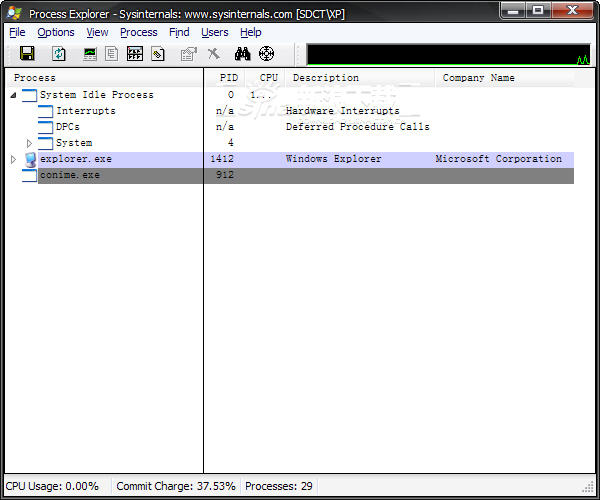
Task: Select the Interrupts row
Action: coord(291,111)
